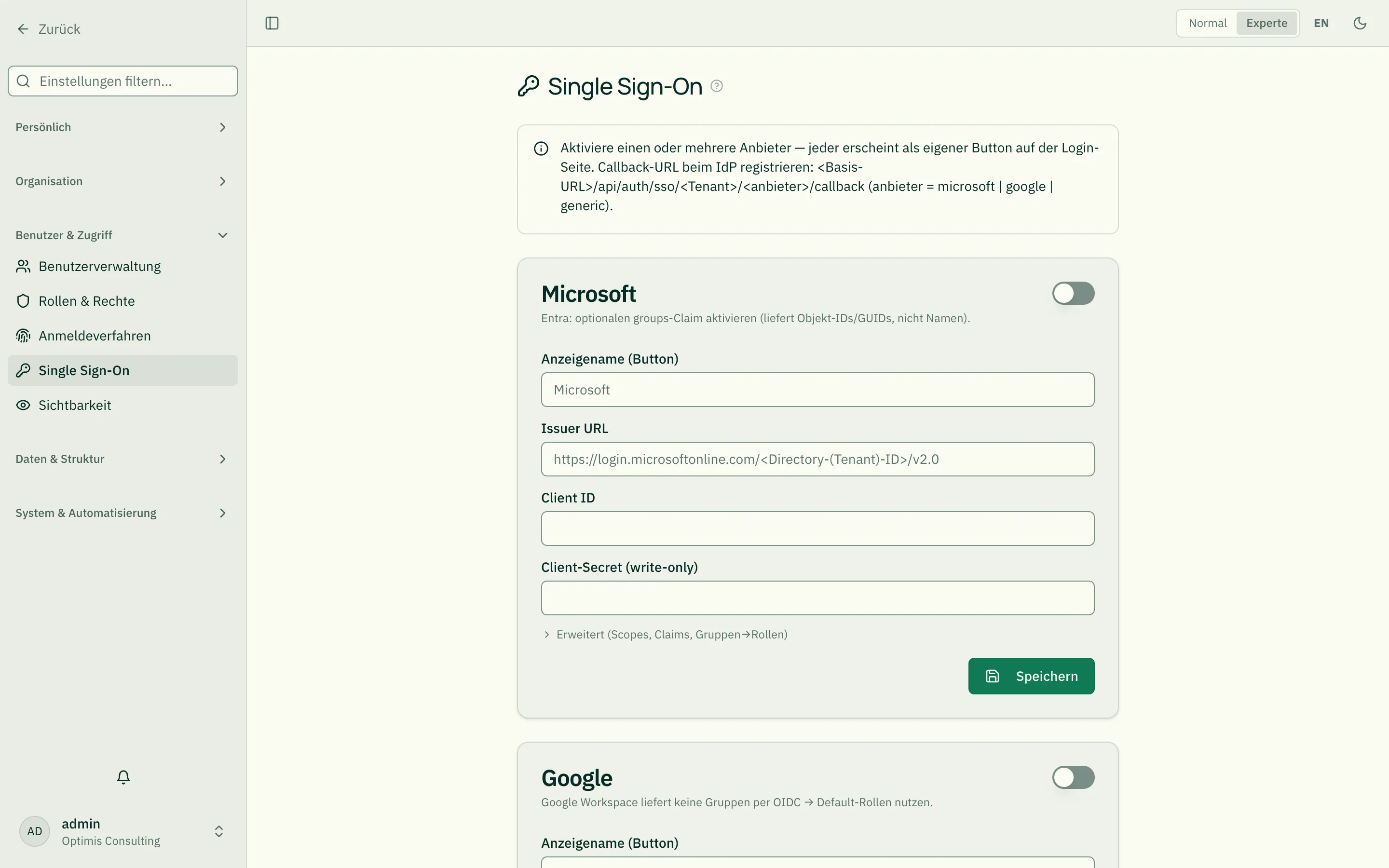The width and height of the screenshot is (1389, 868).
Task: Open Anmeldeverfahren settings page
Action: tap(123, 336)
